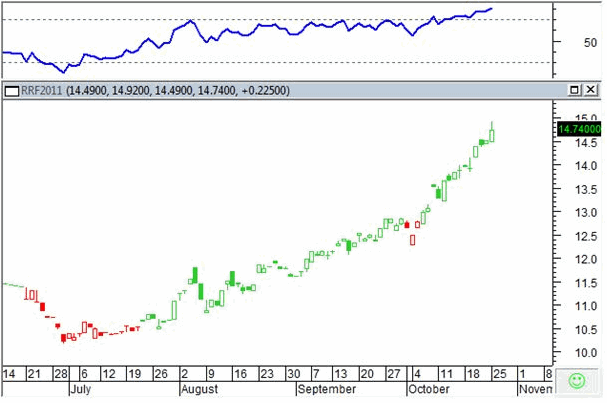Click the red hollow candle in early October
Image resolution: width=607 pixels, height=403 pixels.
click(412, 240)
